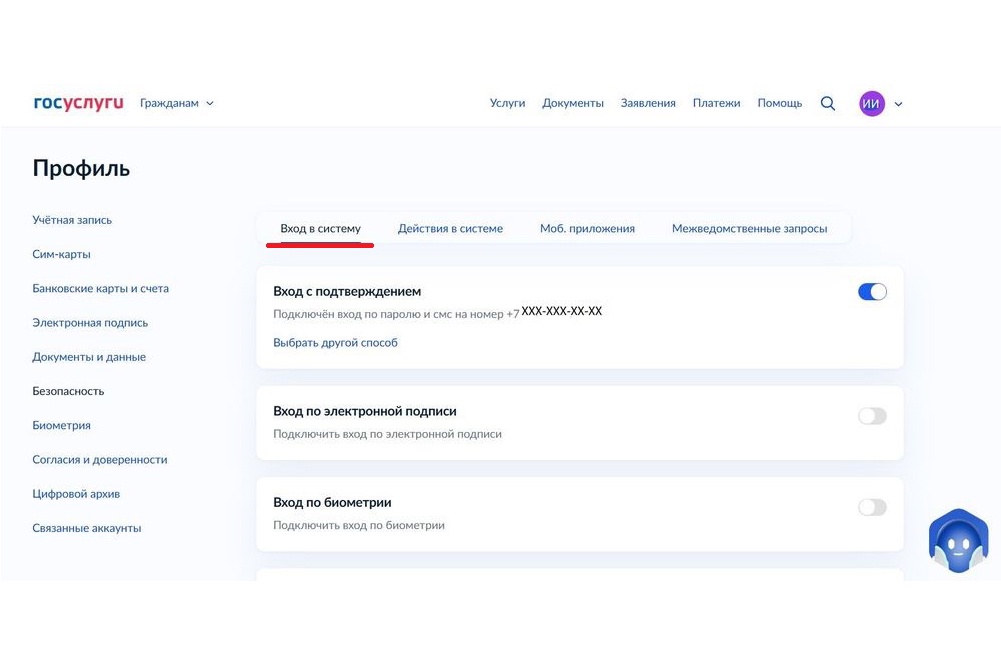Open the search magnifier icon
The image size is (1001, 668).
coord(827,103)
